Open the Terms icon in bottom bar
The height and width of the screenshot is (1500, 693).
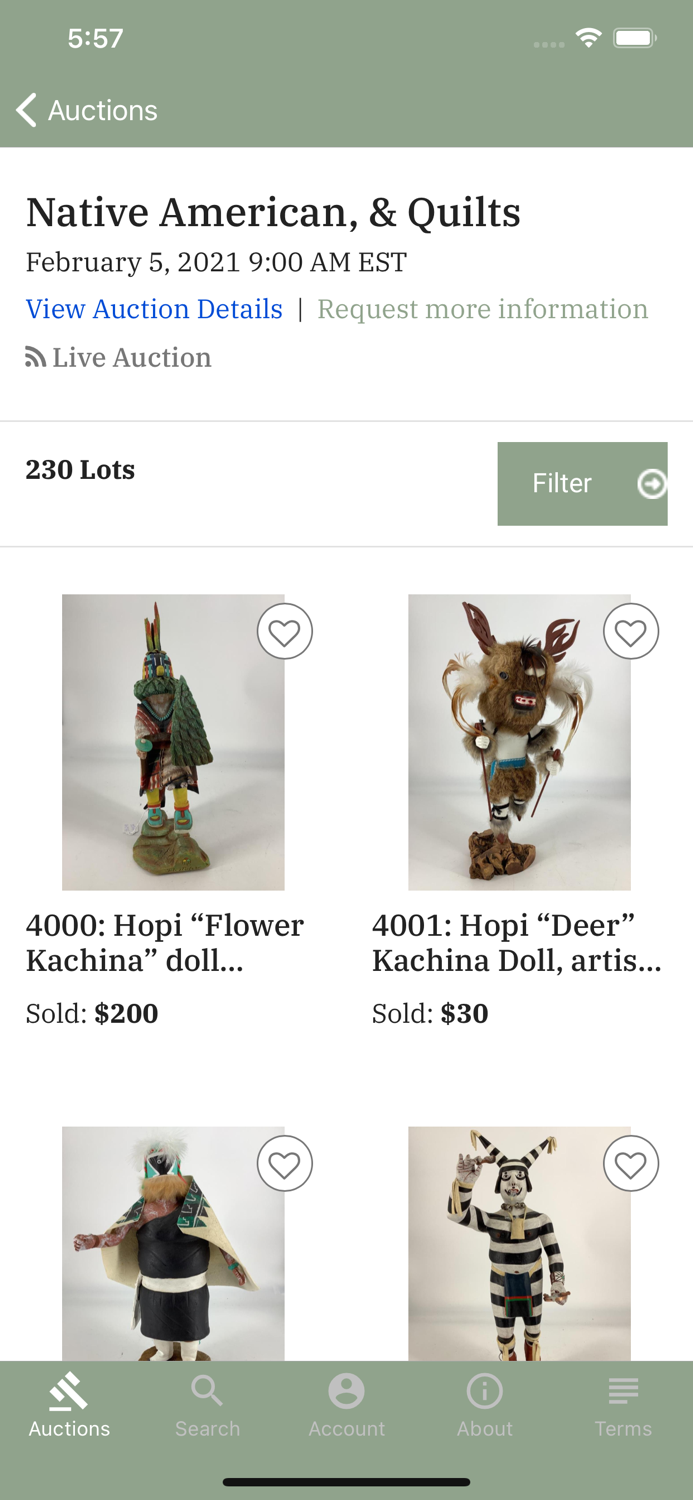pyautogui.click(x=623, y=1390)
